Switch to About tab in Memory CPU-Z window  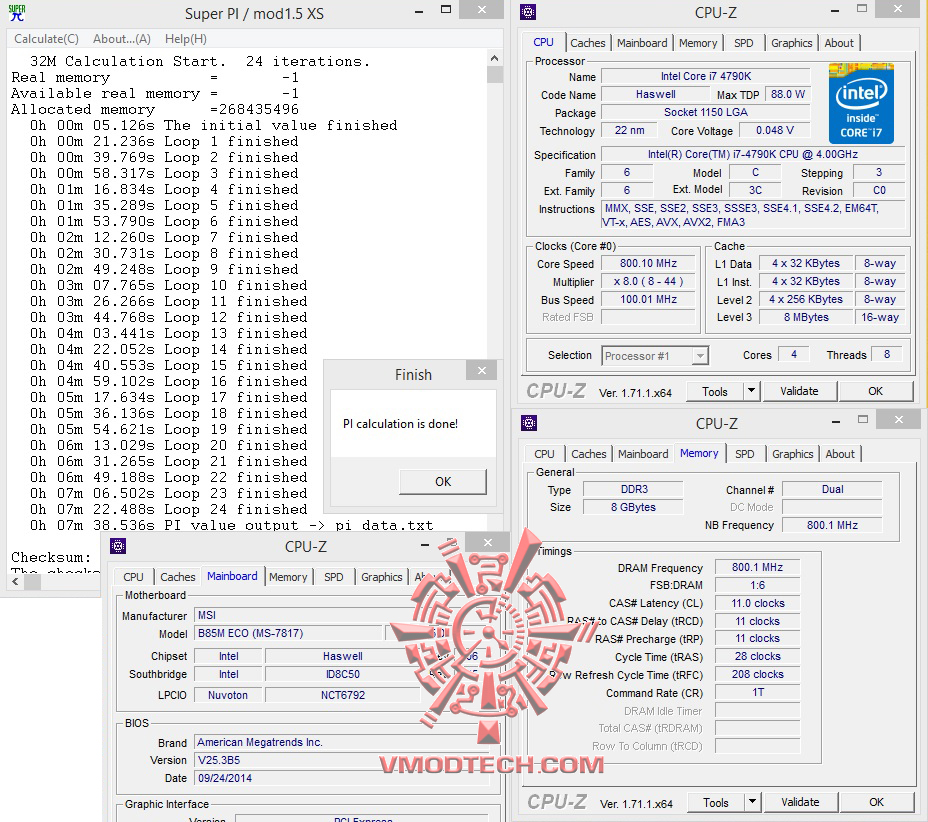[840, 454]
